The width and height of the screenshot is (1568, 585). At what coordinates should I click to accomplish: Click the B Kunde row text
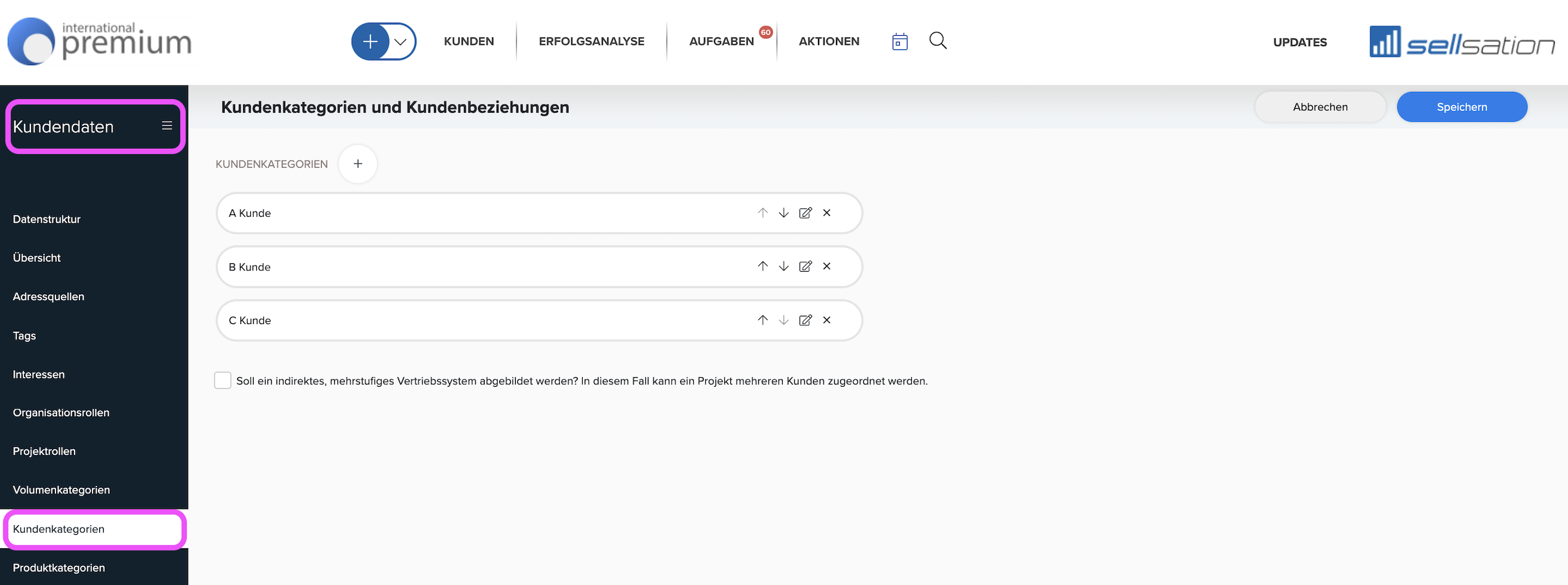[250, 267]
